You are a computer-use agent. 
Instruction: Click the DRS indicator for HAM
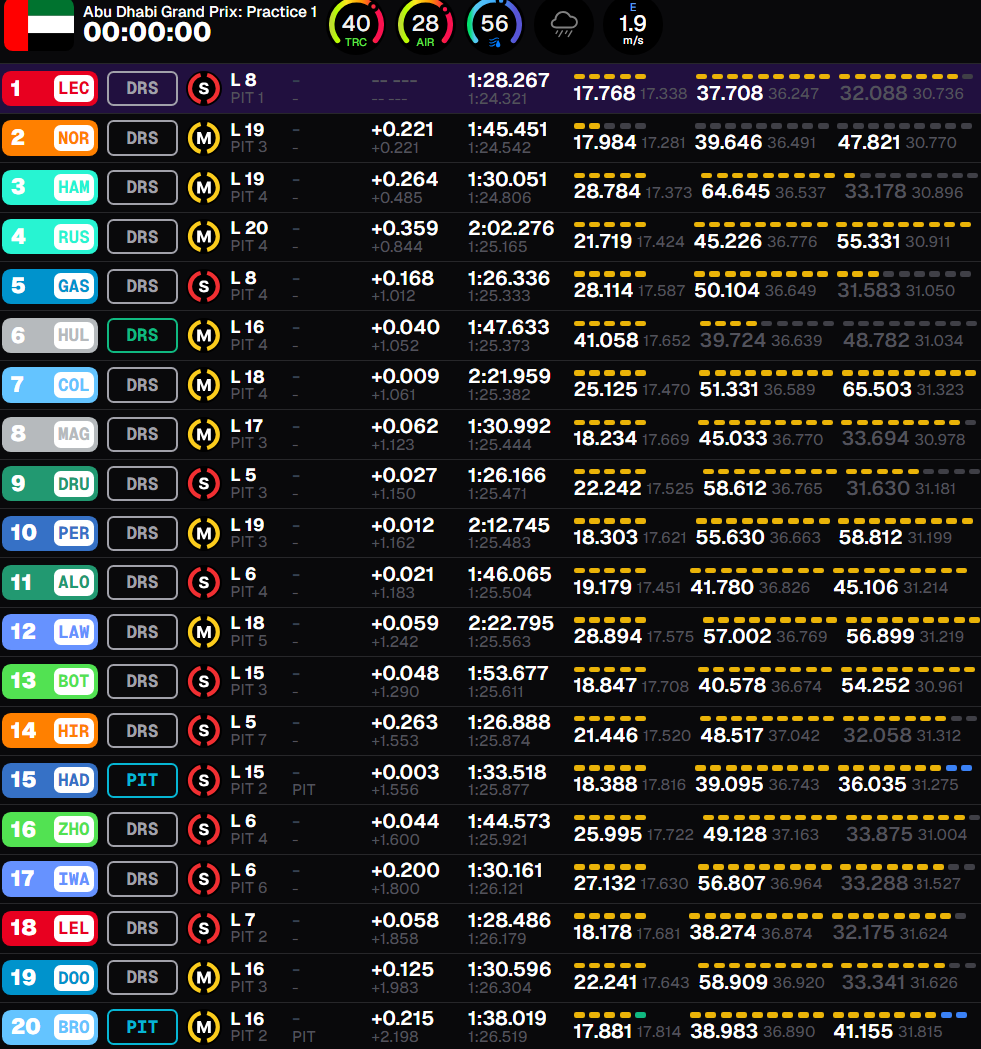point(143,187)
